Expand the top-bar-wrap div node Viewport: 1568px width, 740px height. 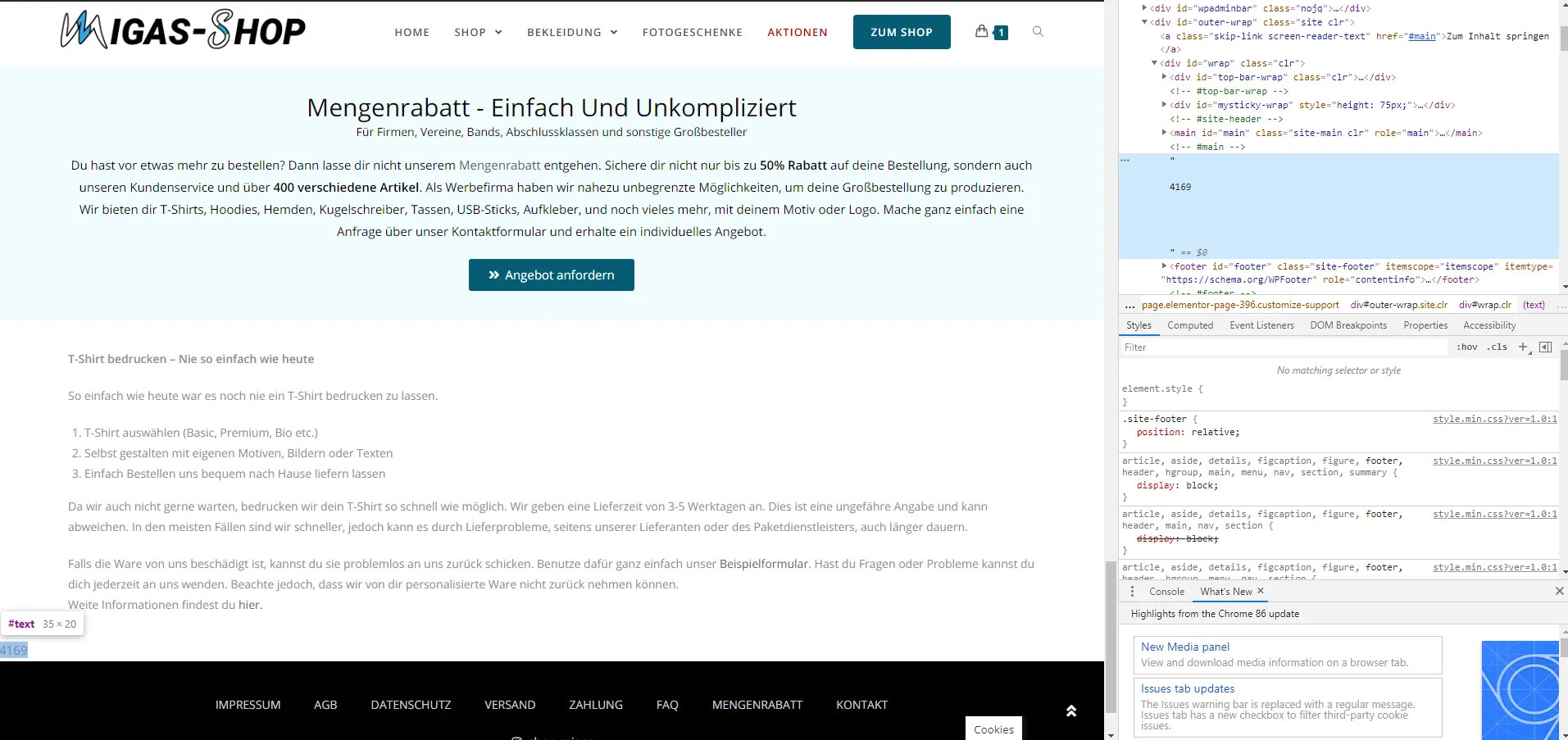pos(1165,77)
